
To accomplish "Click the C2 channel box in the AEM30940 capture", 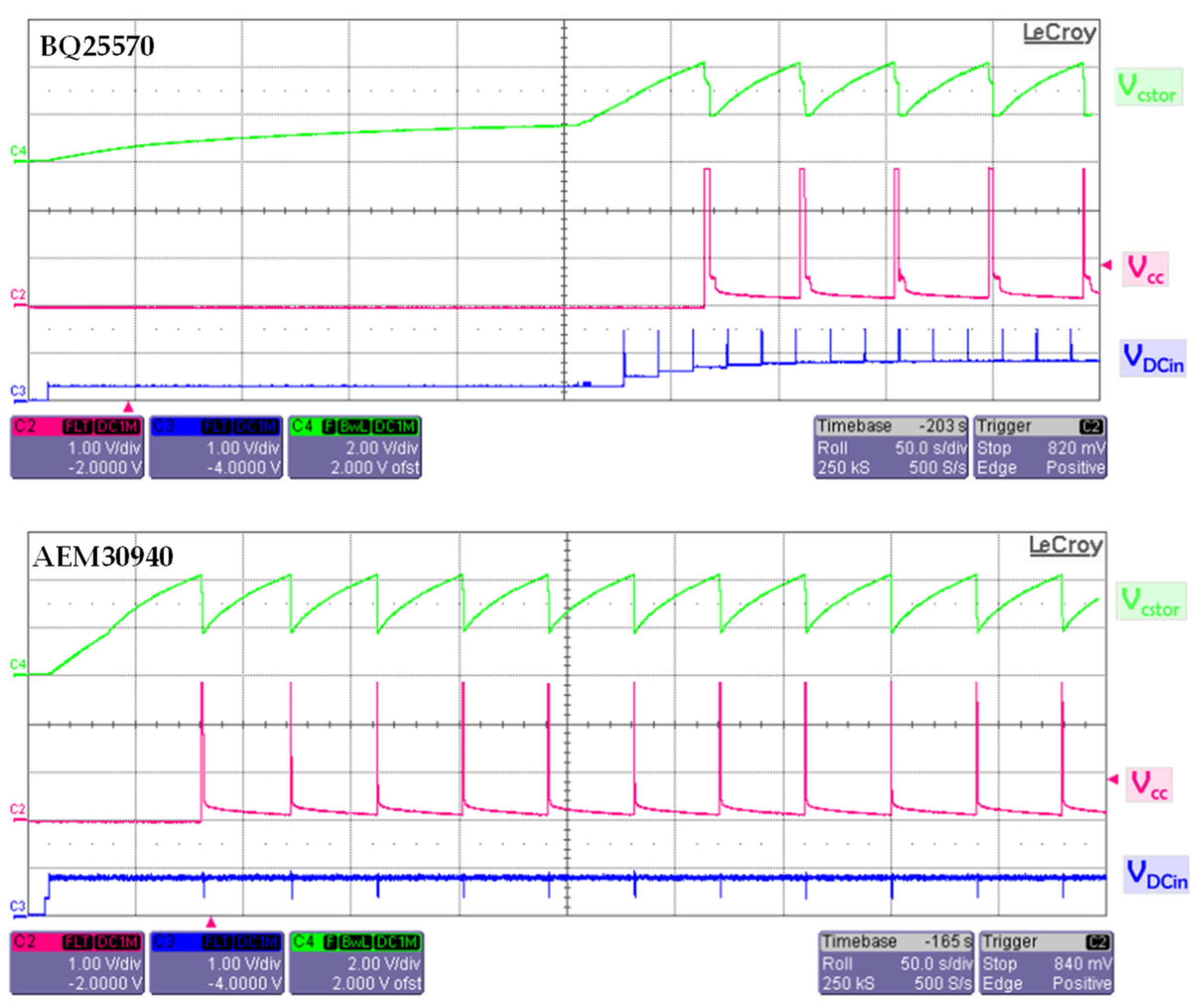I will click(x=77, y=962).
